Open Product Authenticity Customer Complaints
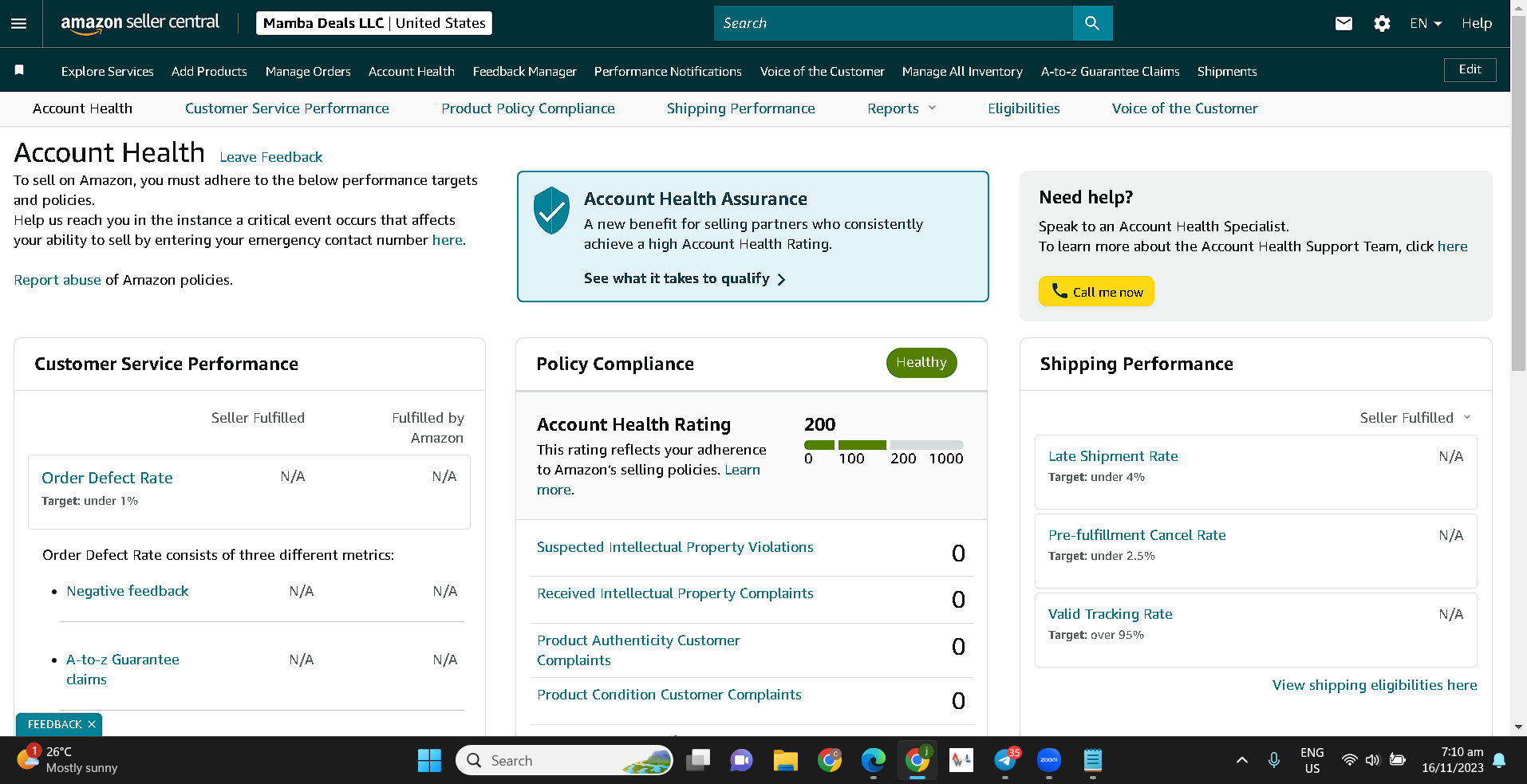This screenshot has width=1527, height=784. (638, 650)
